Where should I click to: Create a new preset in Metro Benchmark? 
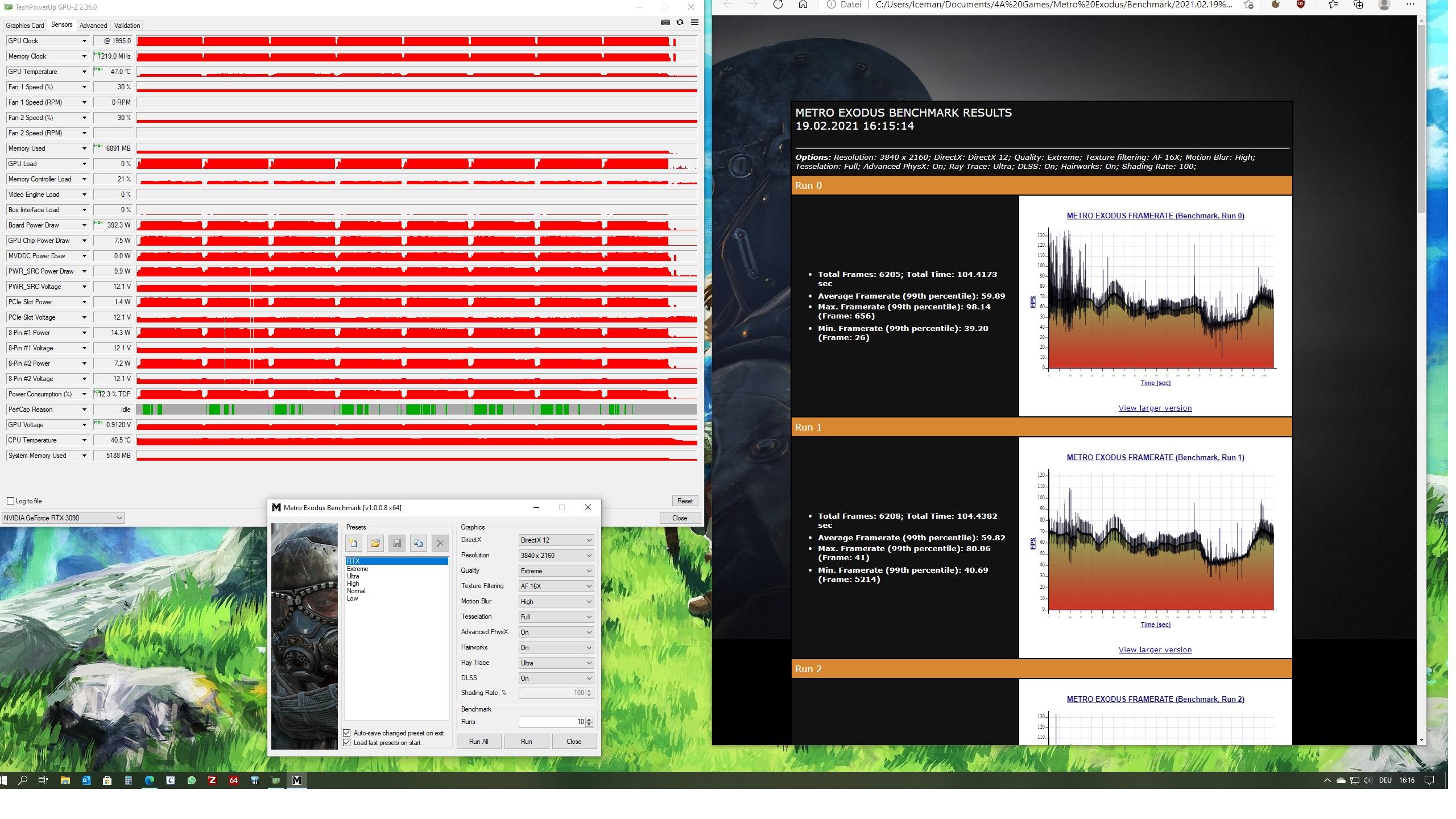point(353,543)
